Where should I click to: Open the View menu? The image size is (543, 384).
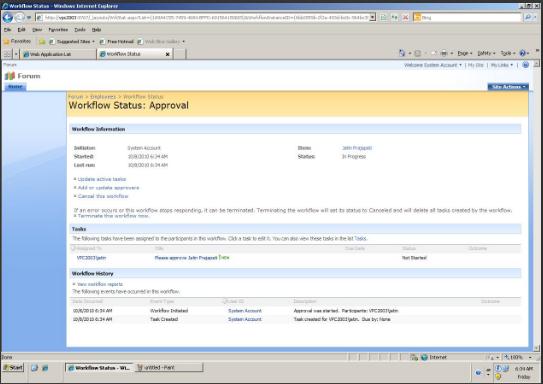pos(37,30)
